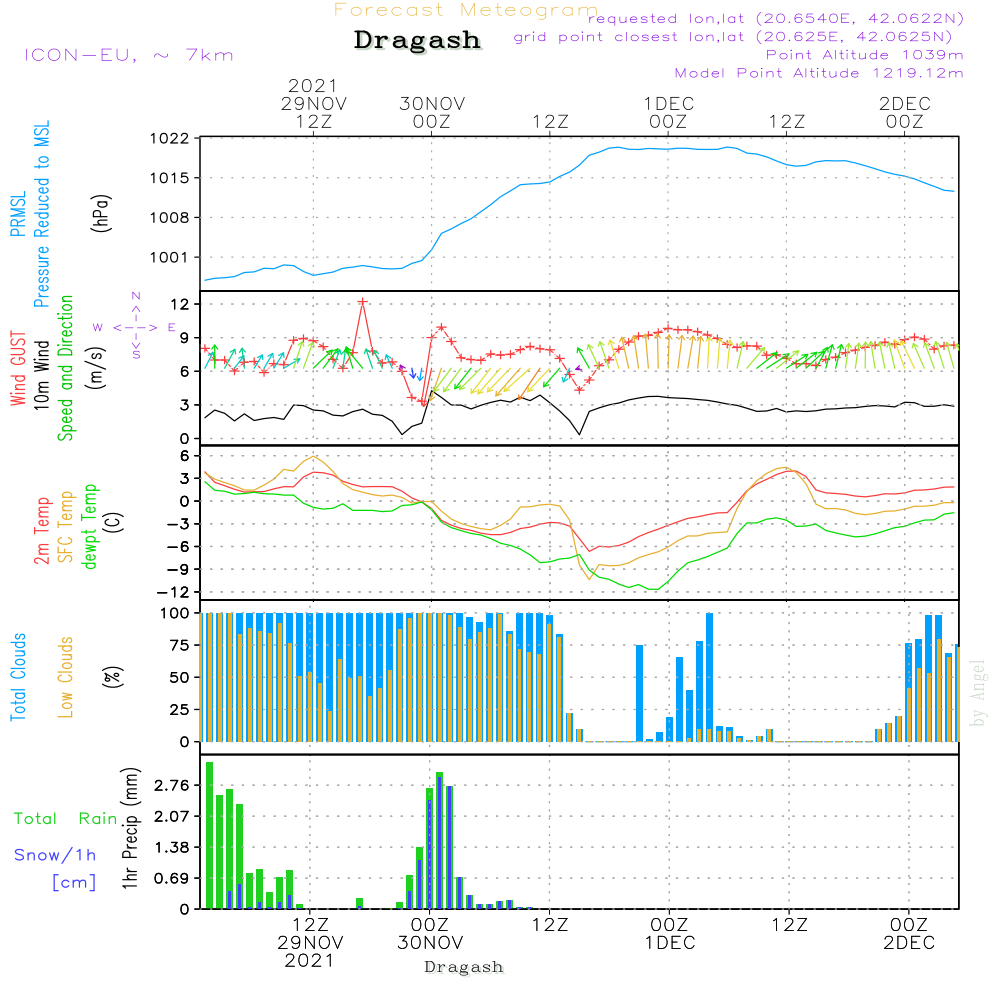
Task: Click the green 'Total Rain' legend label
Action: coord(66,819)
